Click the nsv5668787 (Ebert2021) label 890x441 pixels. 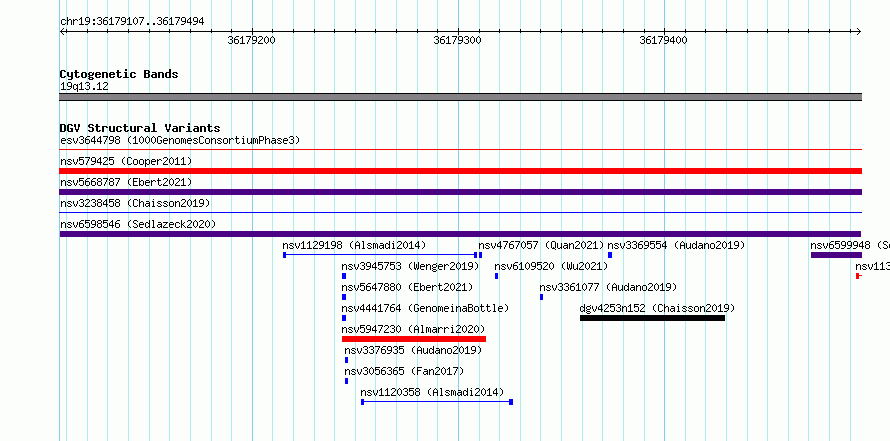tap(126, 182)
